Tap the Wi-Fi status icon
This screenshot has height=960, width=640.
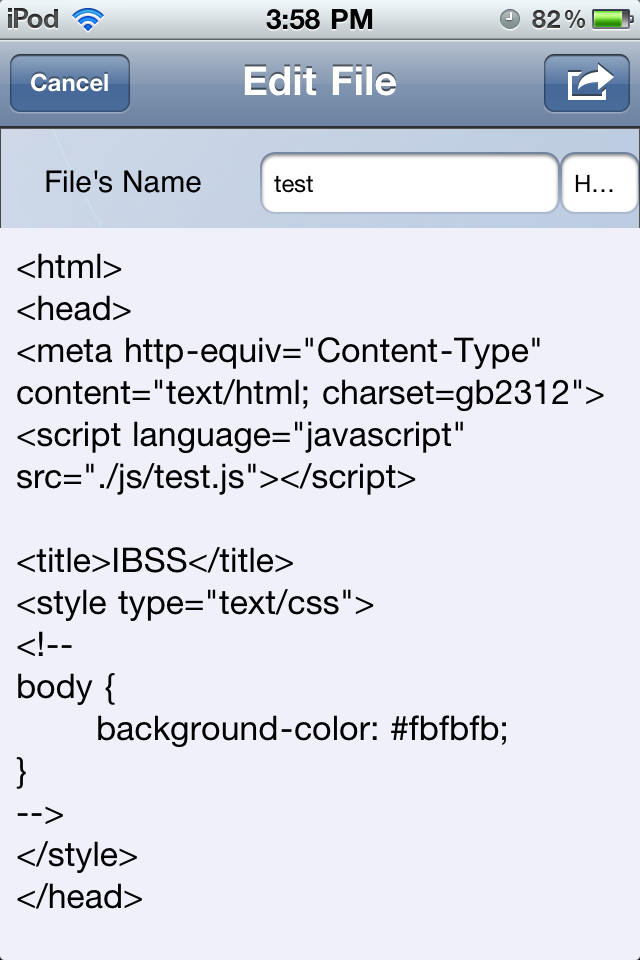88,20
